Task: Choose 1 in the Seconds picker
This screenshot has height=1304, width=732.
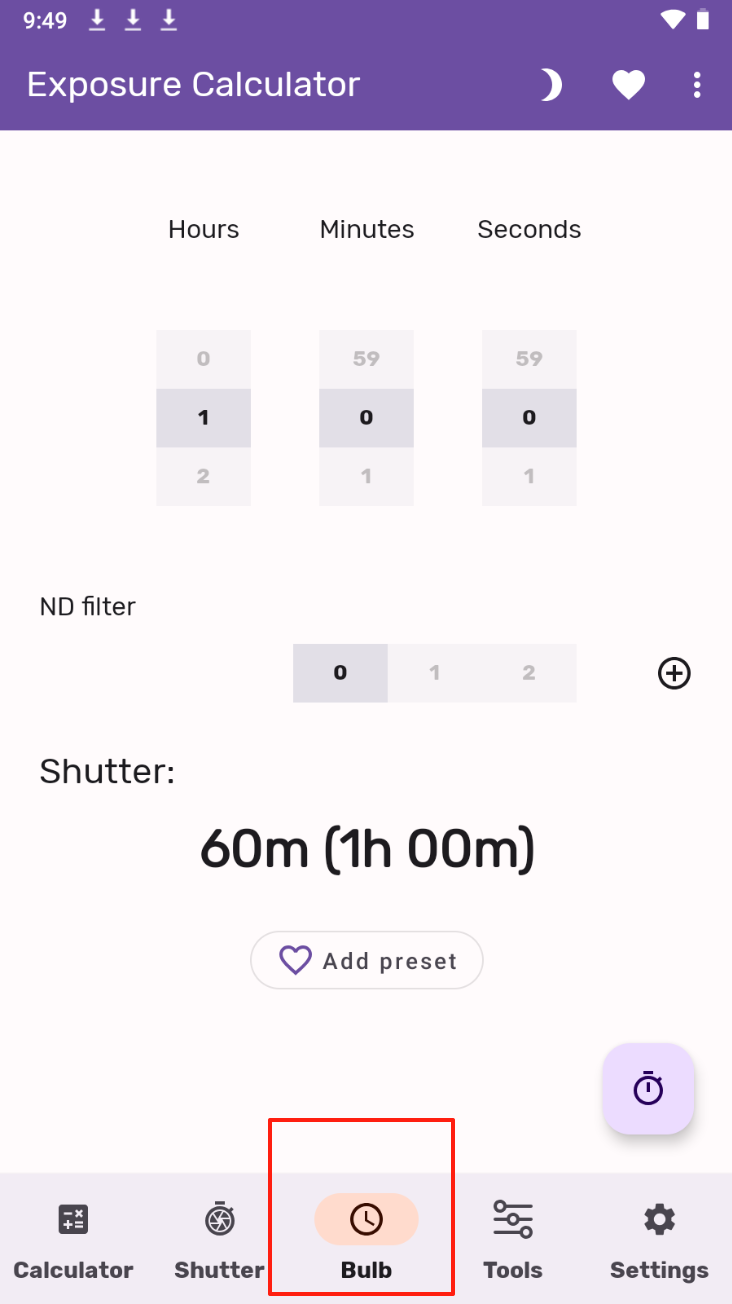Action: 529,476
